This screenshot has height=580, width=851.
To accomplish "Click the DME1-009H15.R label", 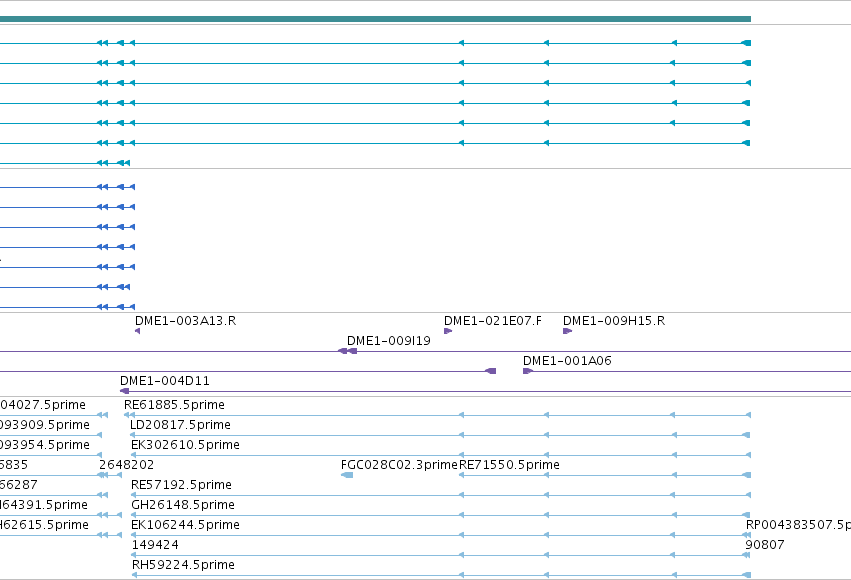I will (x=614, y=321).
